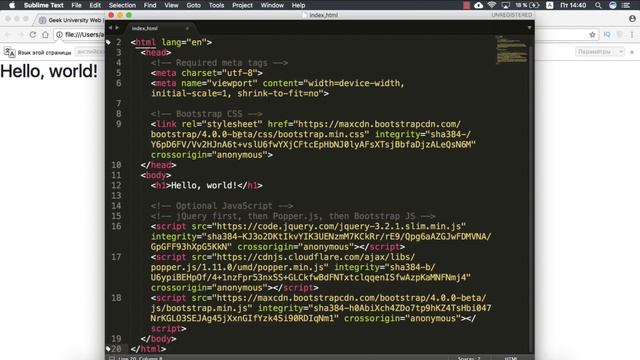The image size is (640, 360).
Task: Open the Spaces indentation setting in status bar
Action: 469,358
